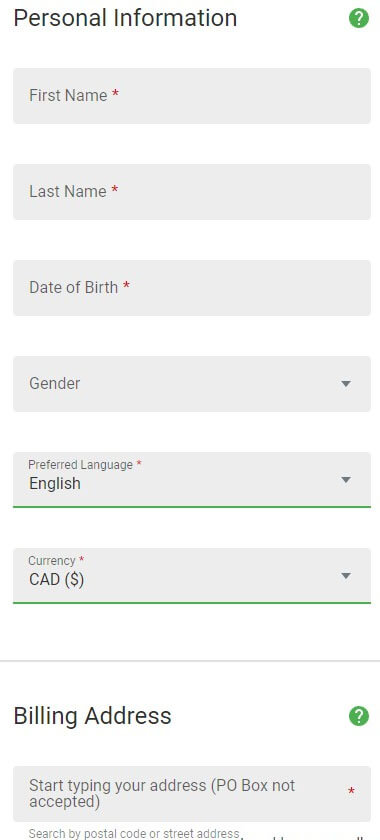Screen dimensions: 380x840
Task: Click the Preferred Language dropdown arrow
Action: point(346,479)
